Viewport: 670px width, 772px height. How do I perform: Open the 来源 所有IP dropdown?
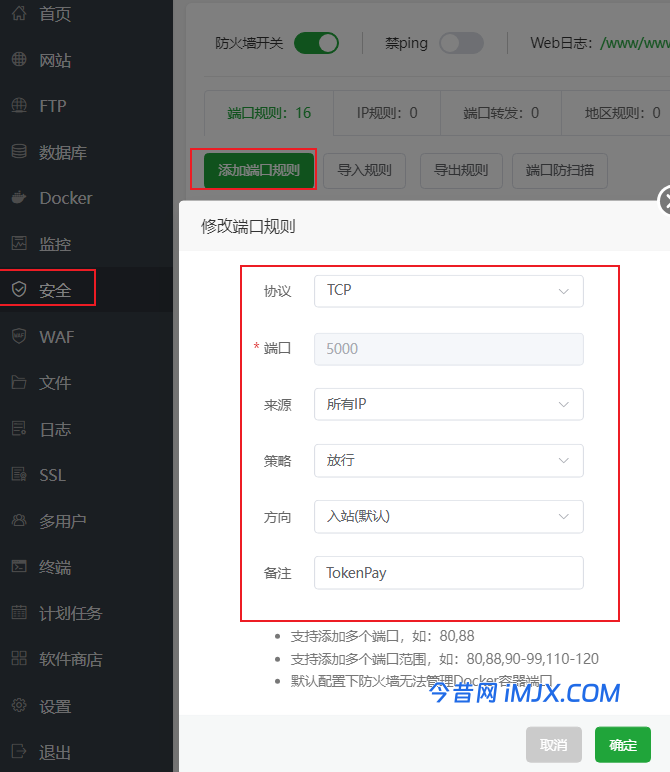(x=448, y=404)
